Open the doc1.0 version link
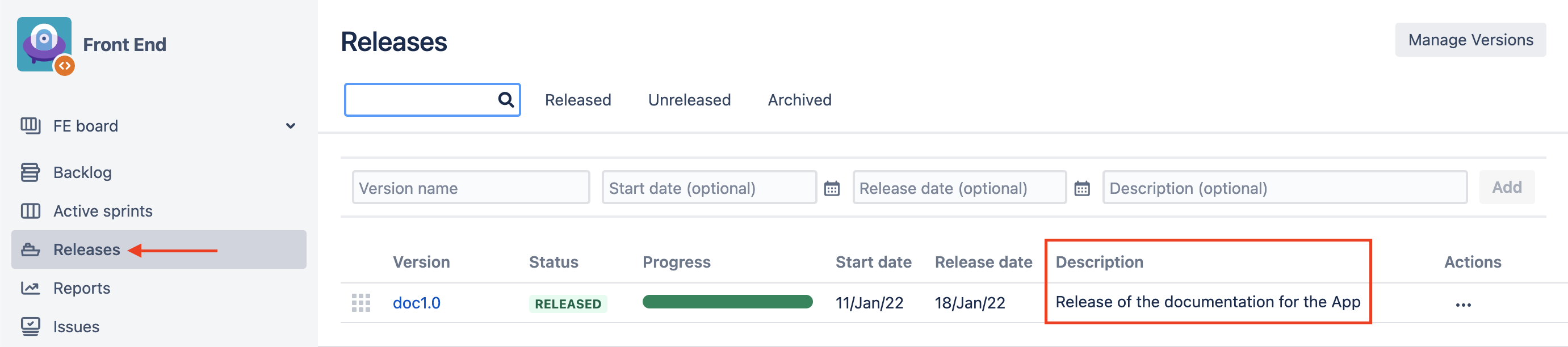The width and height of the screenshot is (1568, 347). [416, 303]
